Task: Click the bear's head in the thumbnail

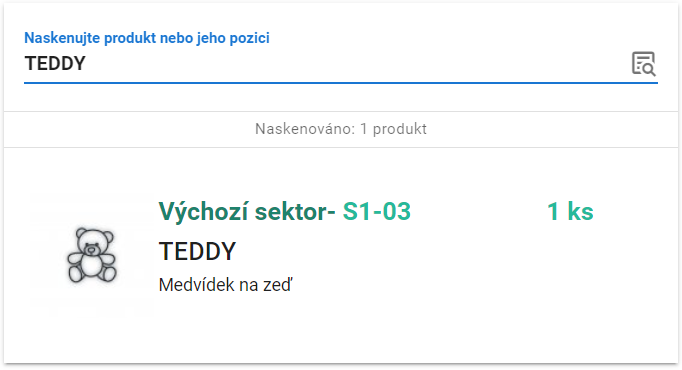Action: click(x=94, y=242)
